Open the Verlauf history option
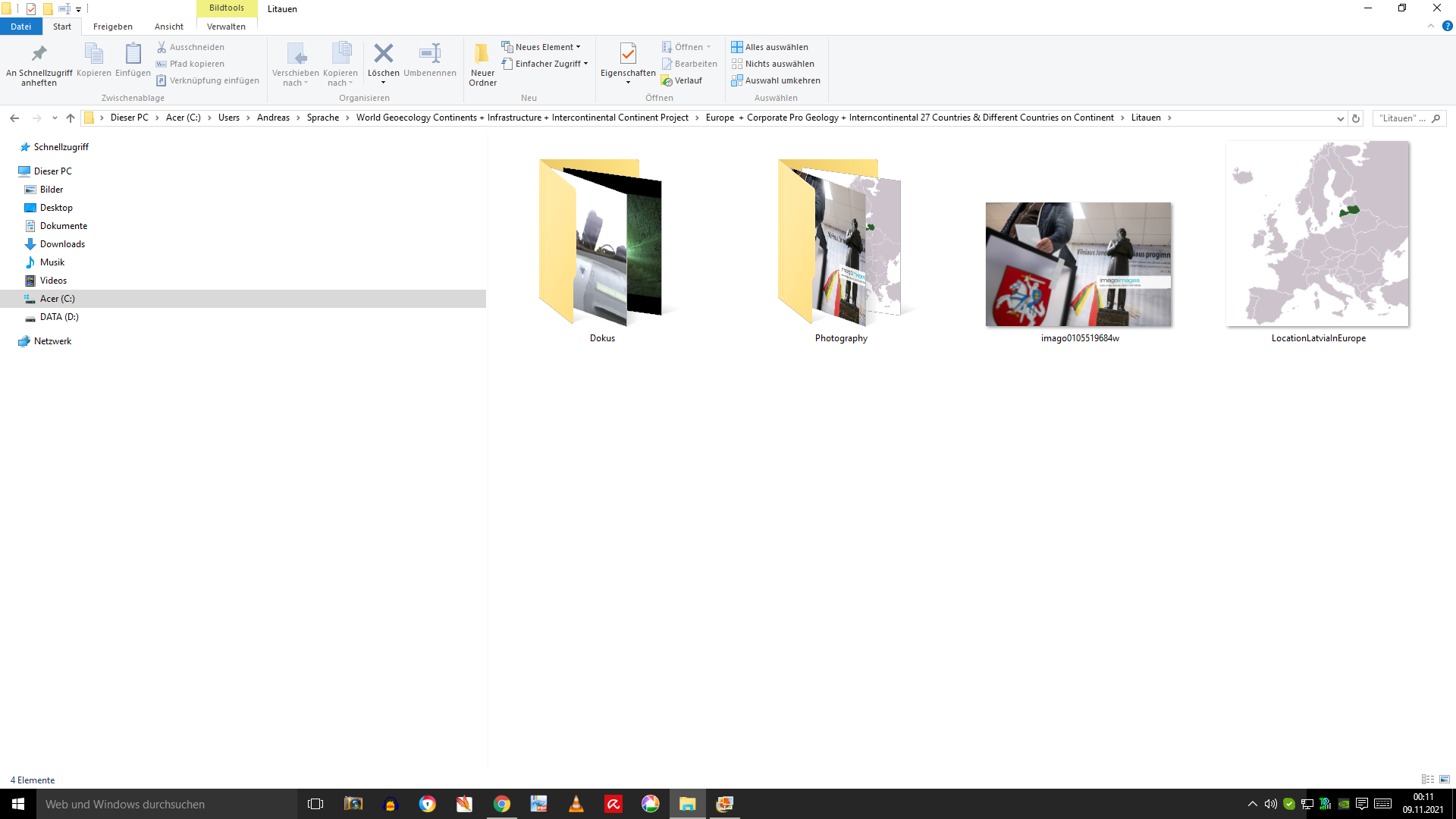This screenshot has height=819, width=1456. [681, 80]
